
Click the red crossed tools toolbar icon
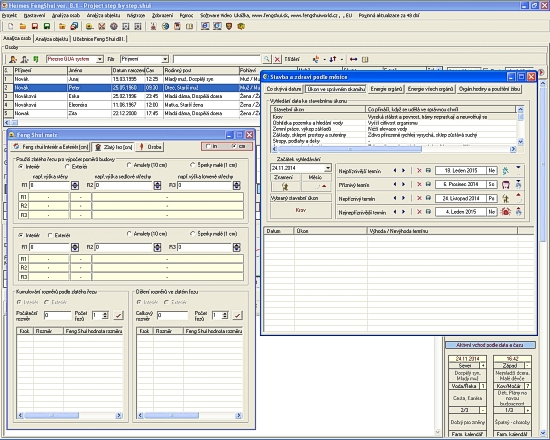coord(102,26)
